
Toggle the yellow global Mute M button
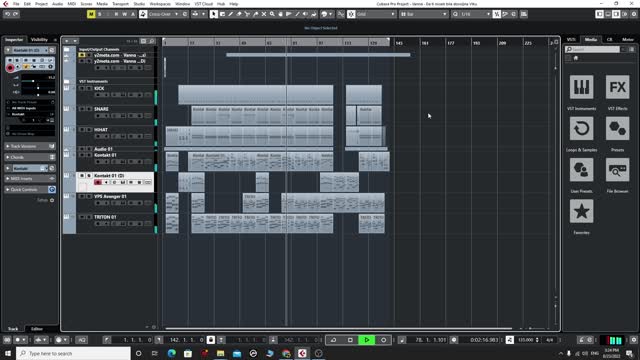coord(91,14)
